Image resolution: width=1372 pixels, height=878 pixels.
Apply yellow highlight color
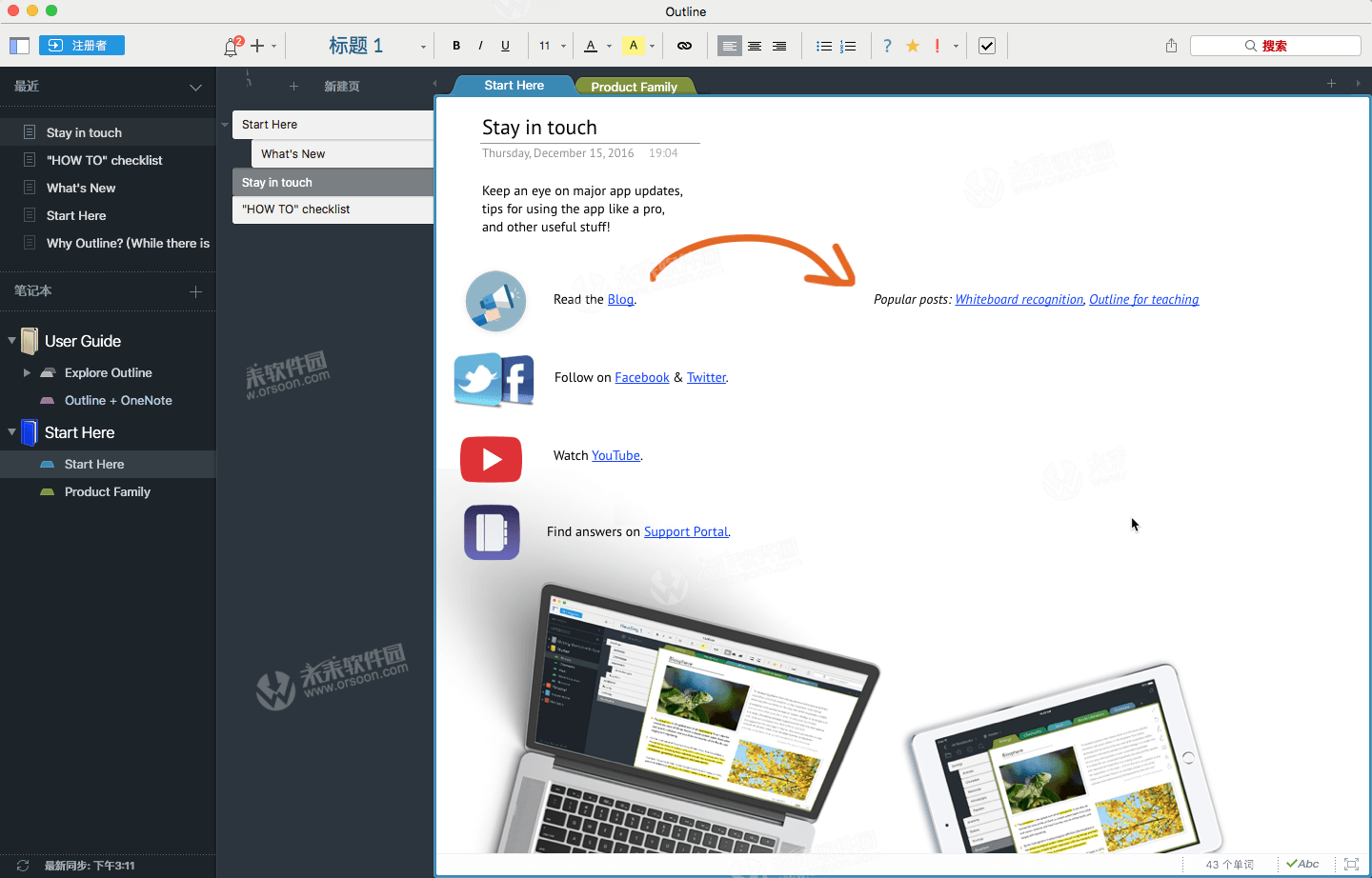pos(634,46)
